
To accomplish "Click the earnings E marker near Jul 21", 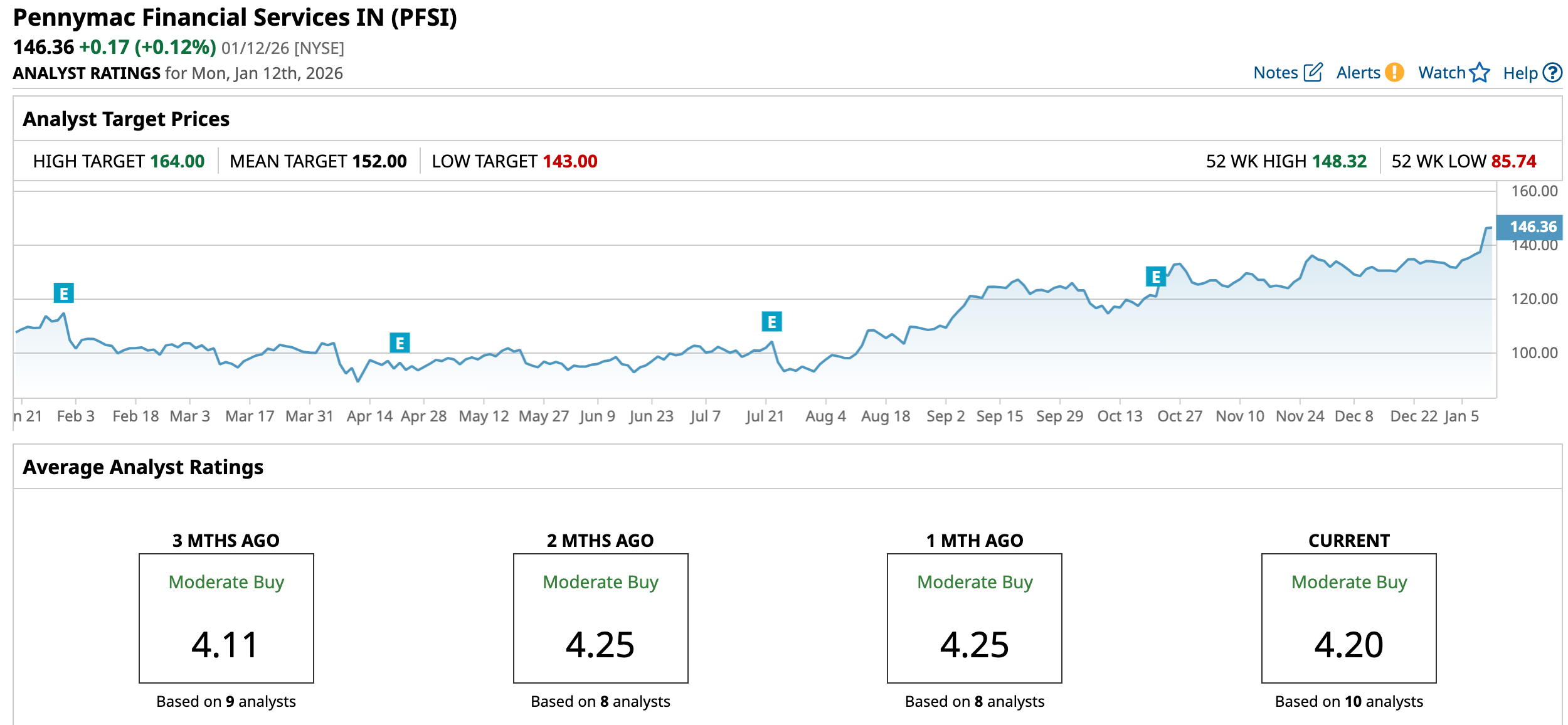I will coord(771,322).
